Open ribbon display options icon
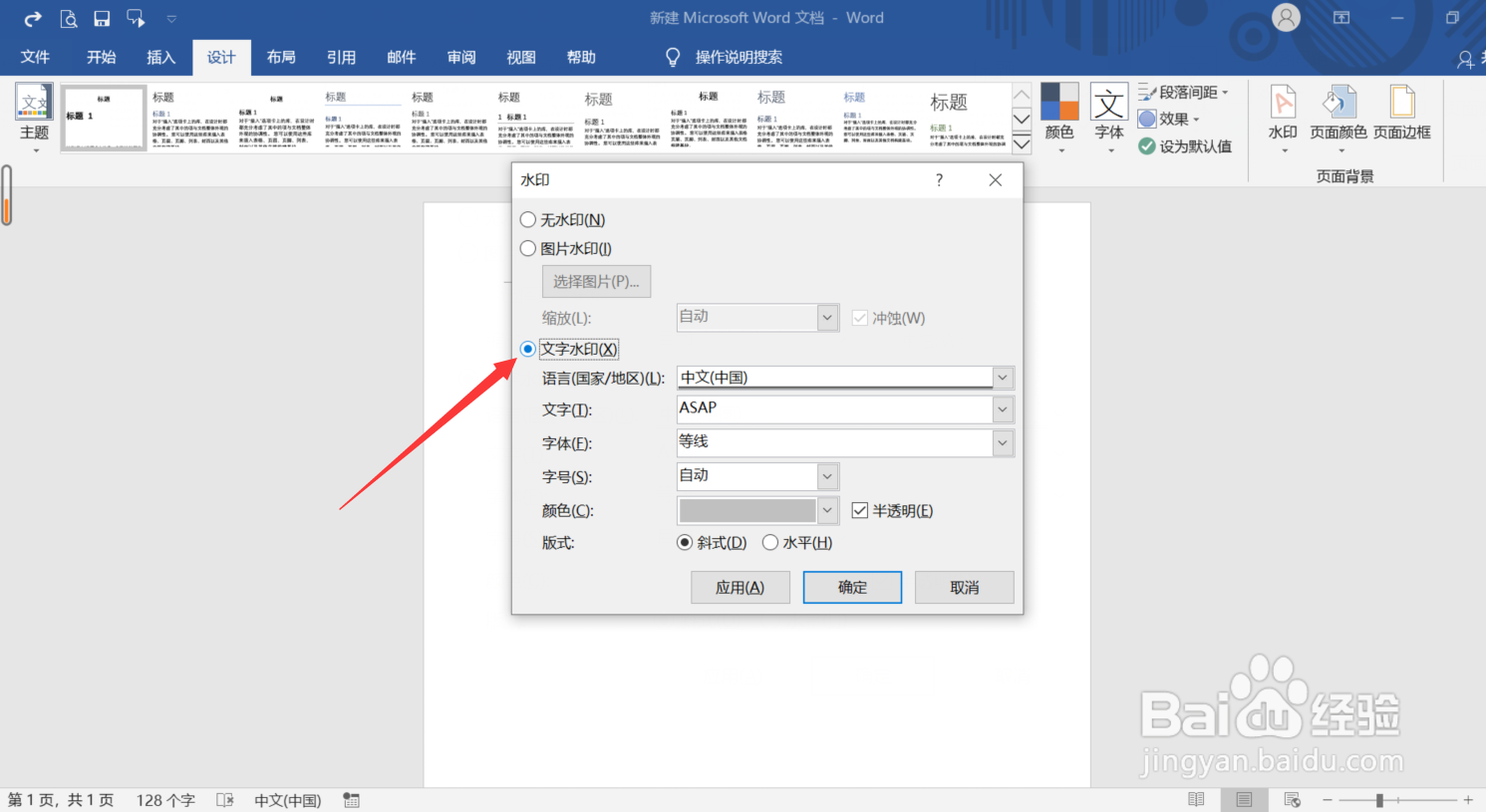 click(1341, 18)
